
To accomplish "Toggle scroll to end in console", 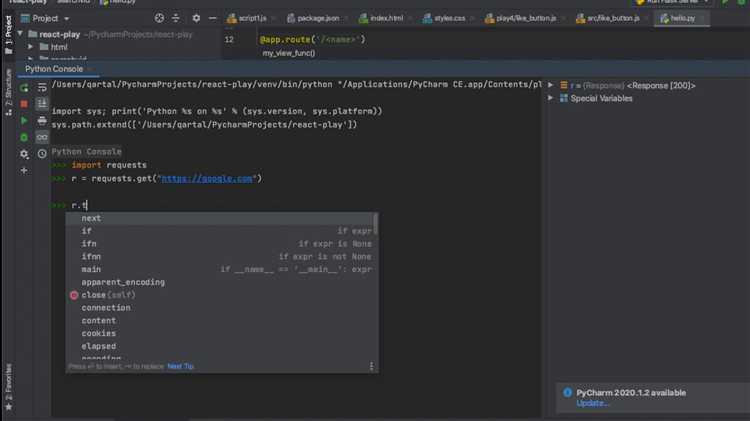I will pos(42,104).
